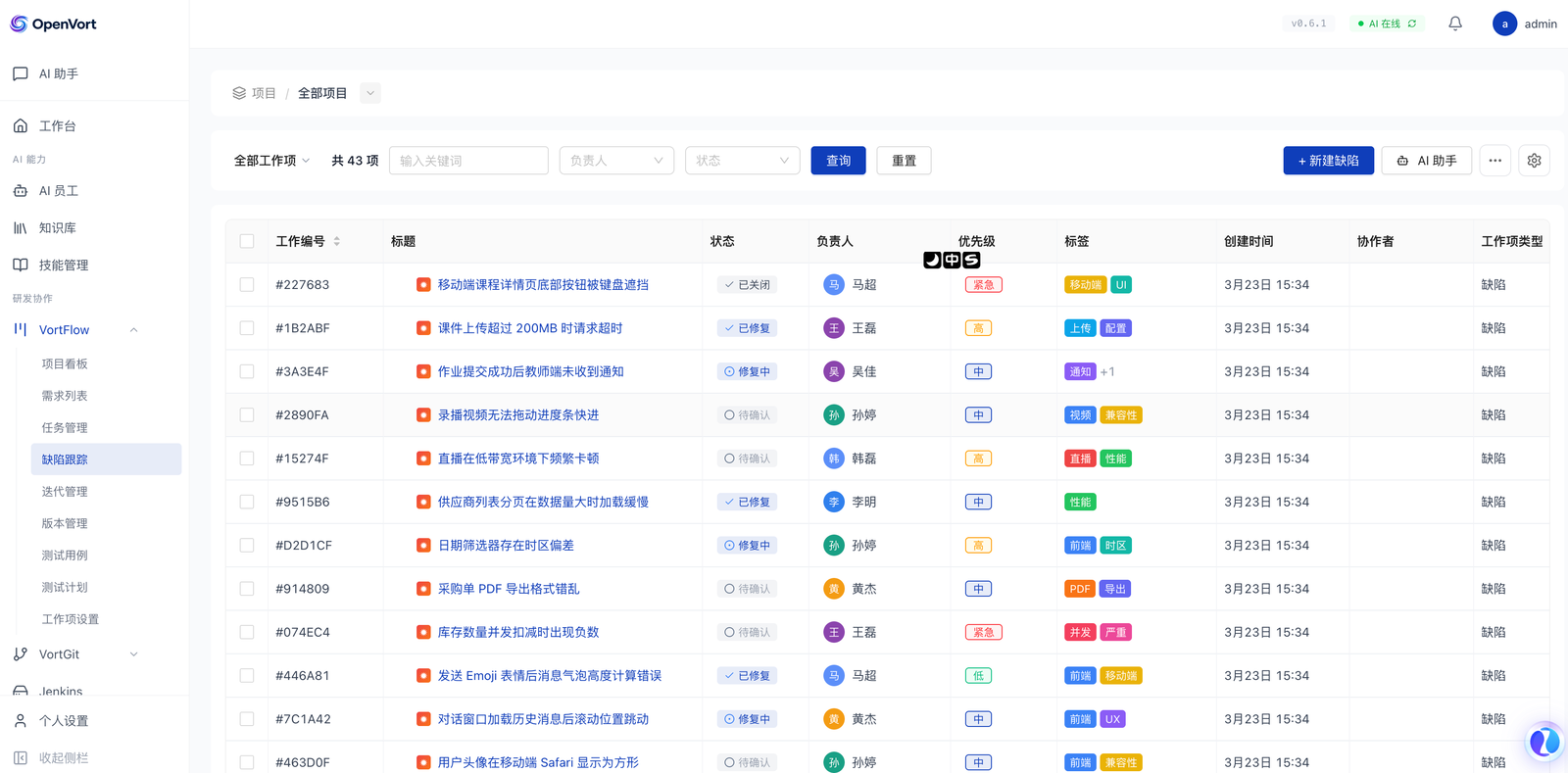Screen dimensions: 1568x773
Task: Open the 负责人 filter dropdown
Action: pos(615,161)
